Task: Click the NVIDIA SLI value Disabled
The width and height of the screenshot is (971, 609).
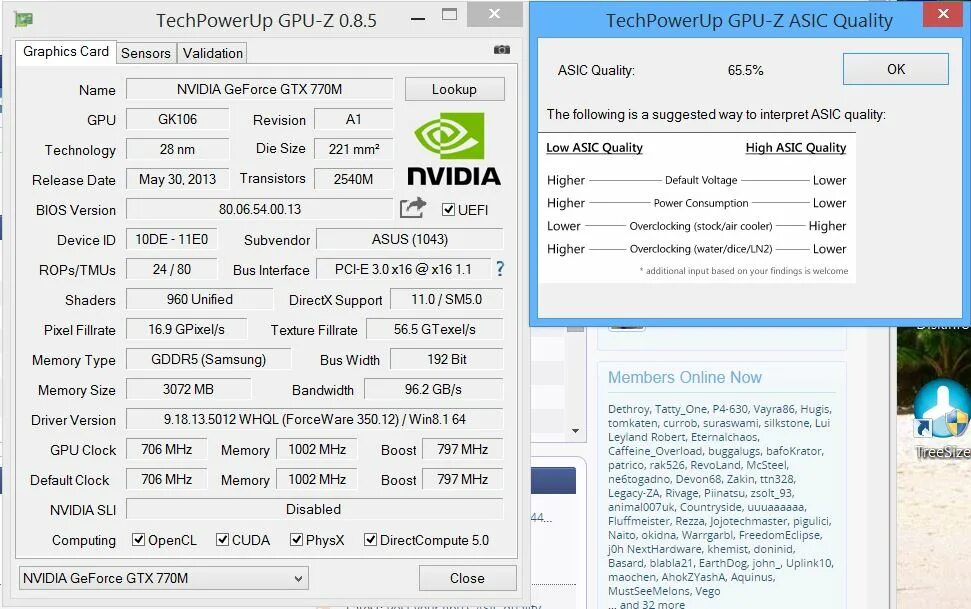Action: pyautogui.click(x=315, y=509)
